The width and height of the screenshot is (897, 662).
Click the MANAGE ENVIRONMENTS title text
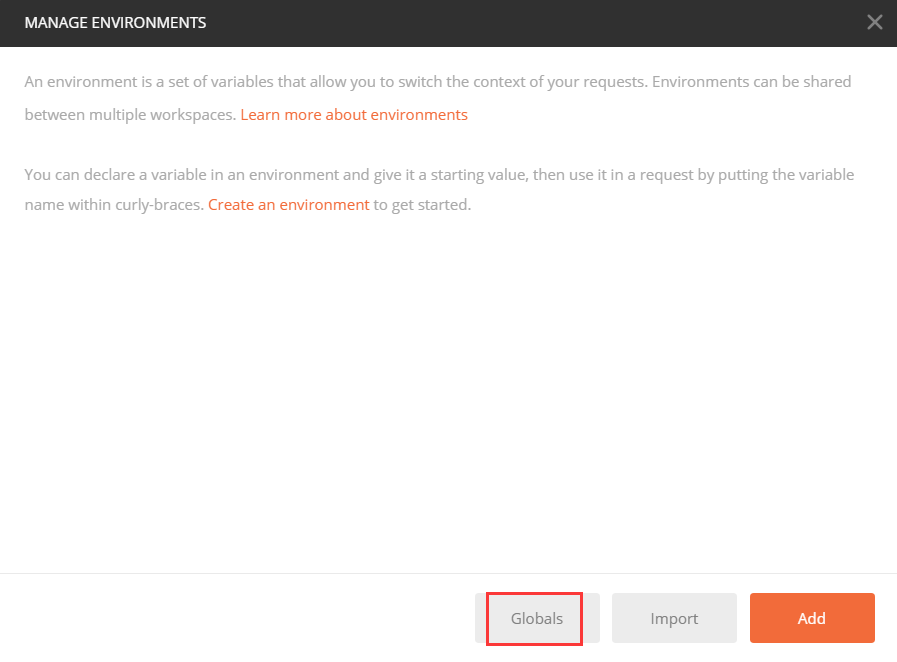(x=115, y=22)
